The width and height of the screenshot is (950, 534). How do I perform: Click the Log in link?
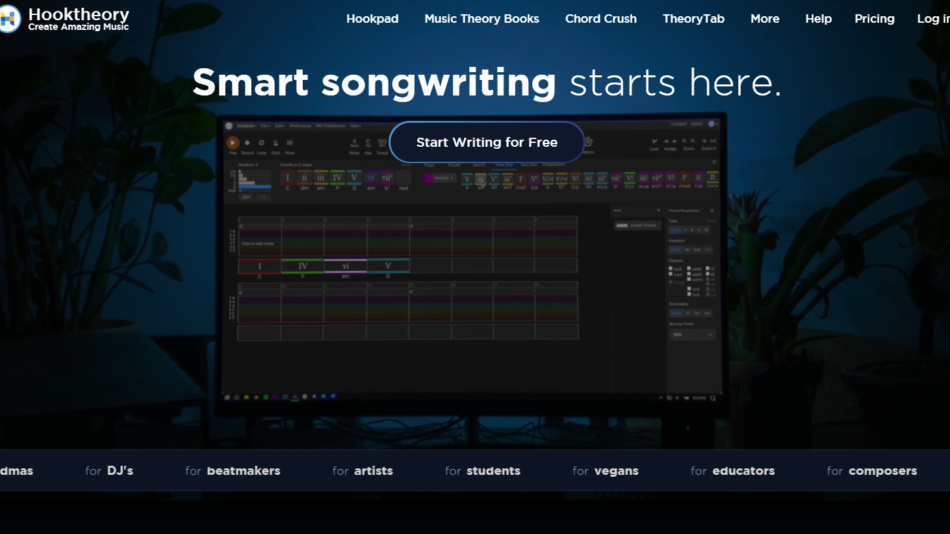point(933,19)
